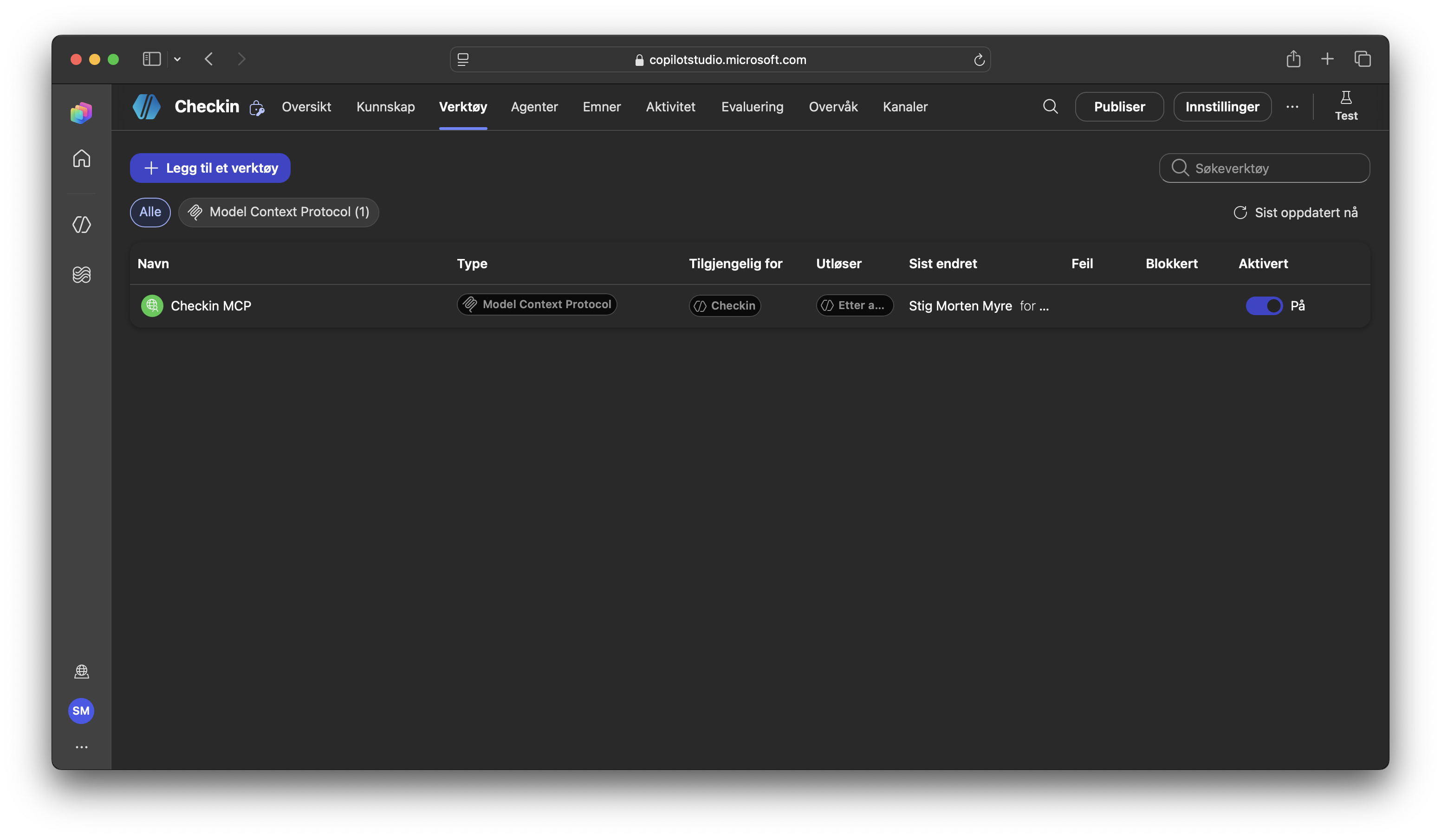Click the Søkeverktøy search field
Image resolution: width=1441 pixels, height=840 pixels.
pos(1264,168)
